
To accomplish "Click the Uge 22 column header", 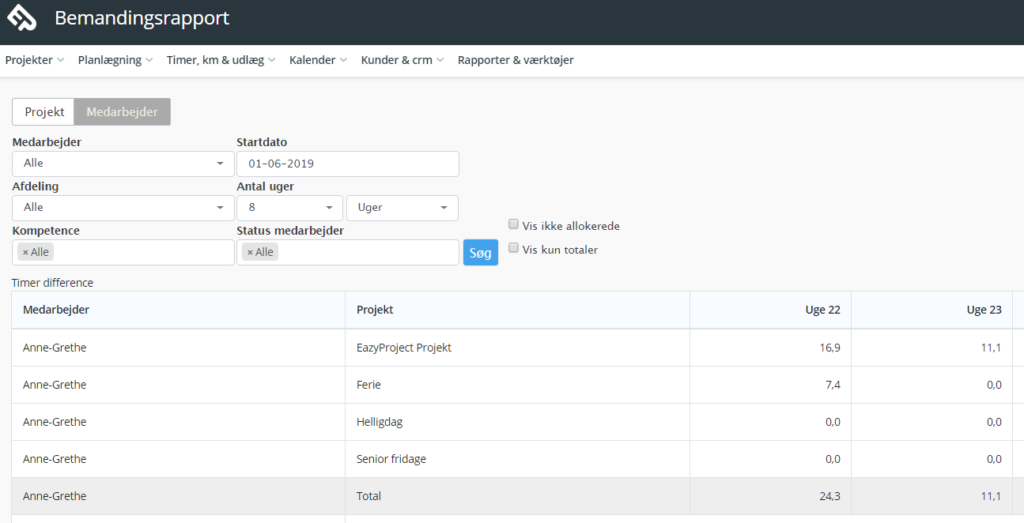I will pyautogui.click(x=771, y=310).
